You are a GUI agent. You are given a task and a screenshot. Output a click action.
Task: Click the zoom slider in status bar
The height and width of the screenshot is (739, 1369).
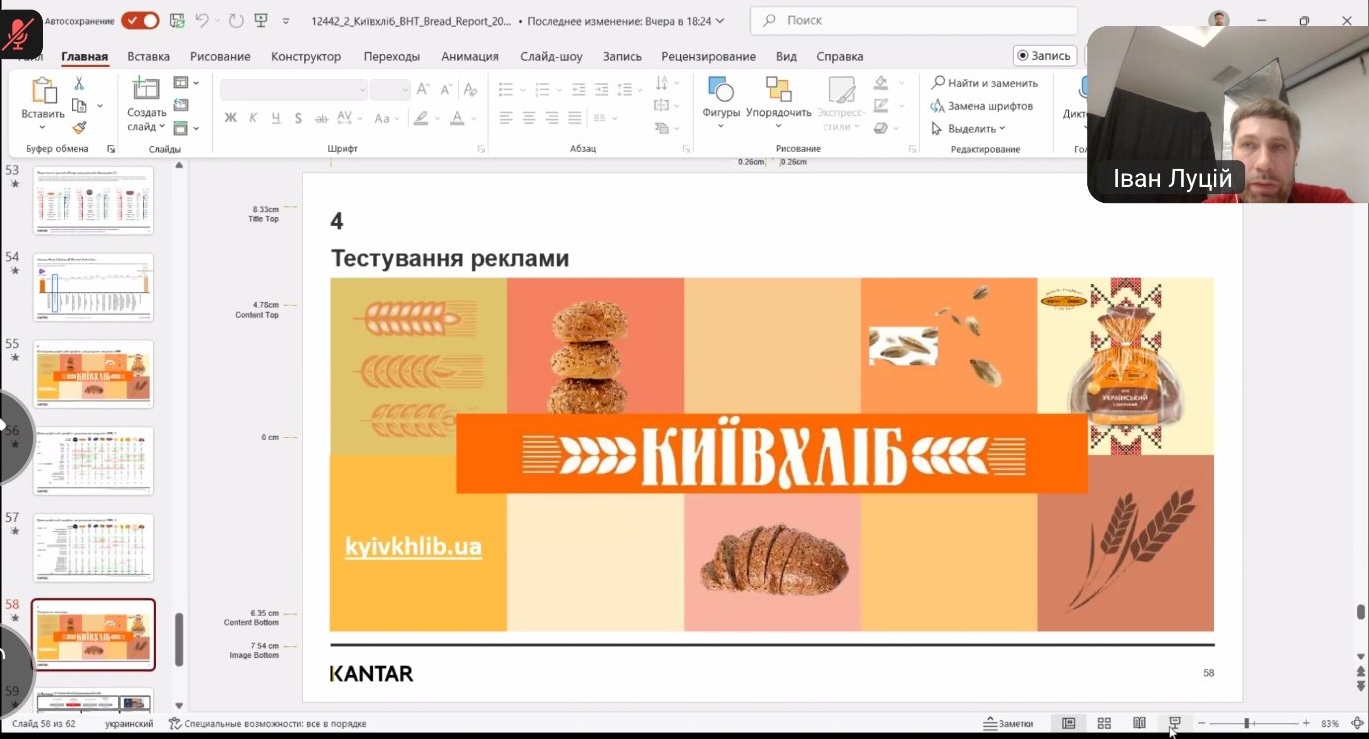pyautogui.click(x=1247, y=723)
